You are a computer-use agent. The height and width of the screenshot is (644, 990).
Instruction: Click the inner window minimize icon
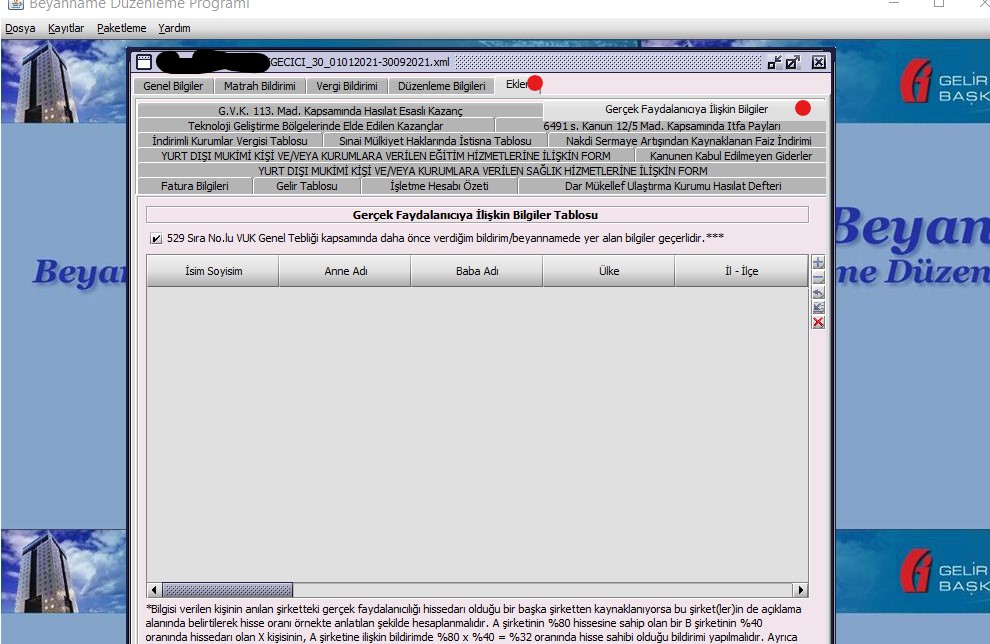click(774, 62)
